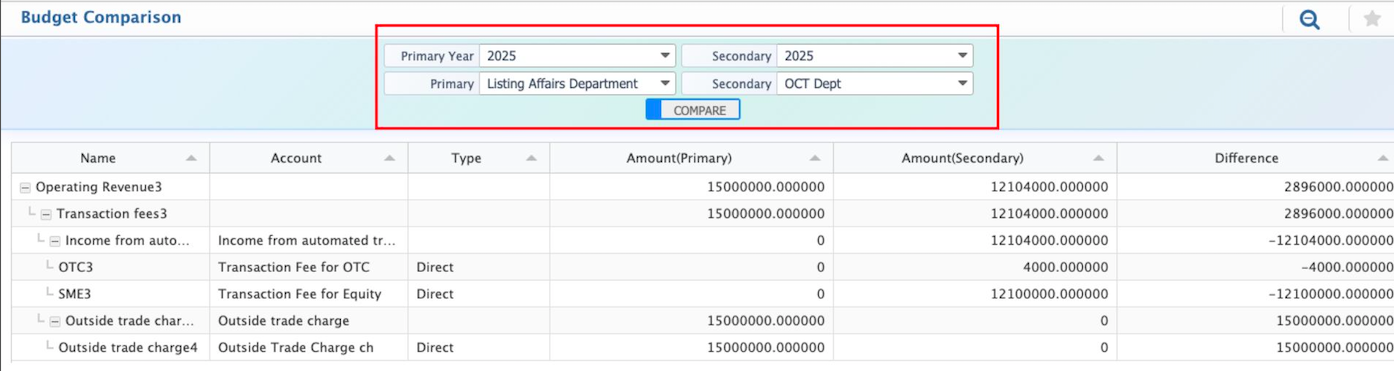Click sort arrow icon in Type header
This screenshot has height=371, width=1394.
point(531,159)
